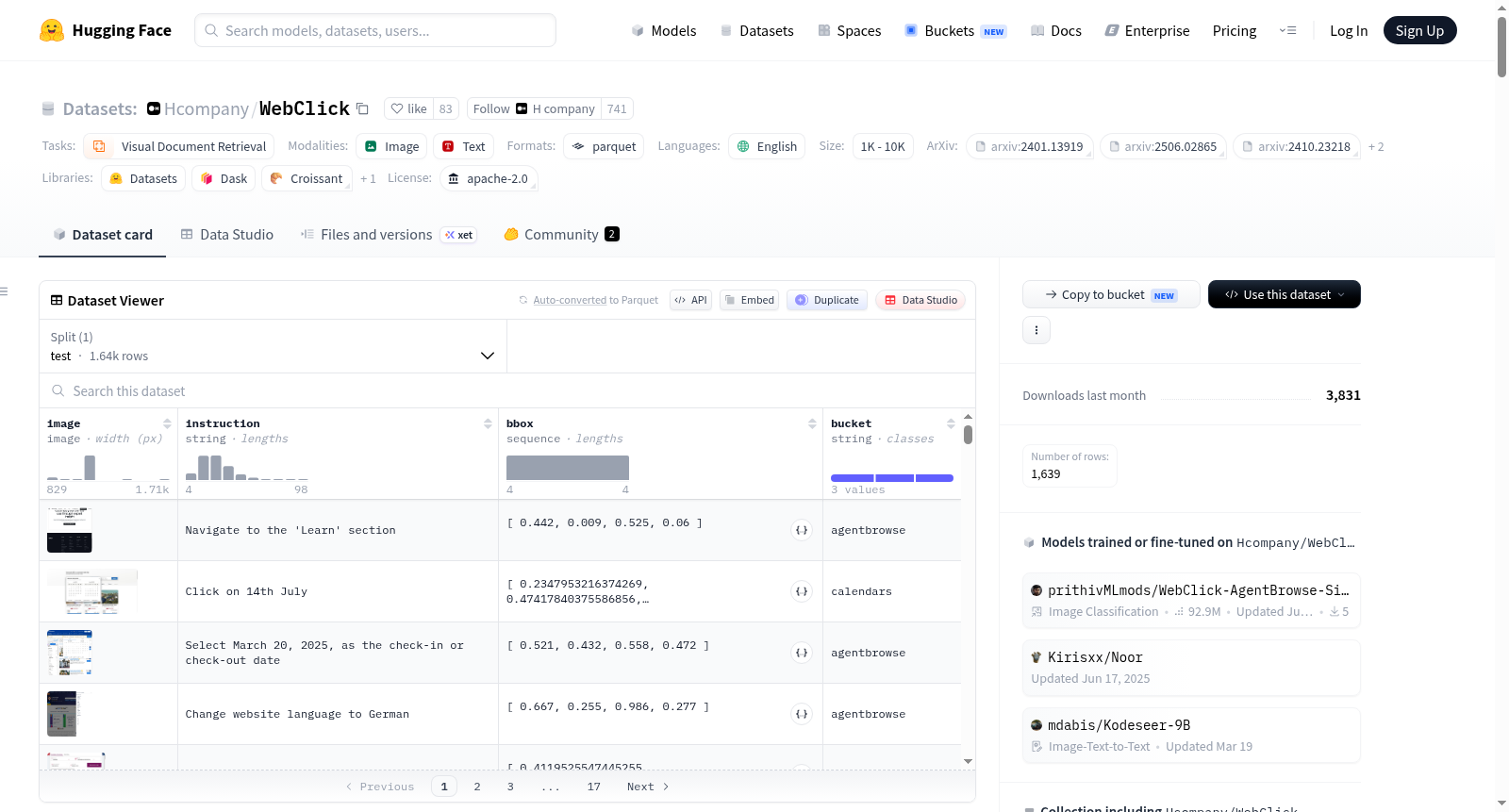The width and height of the screenshot is (1509, 812).
Task: Click Copy to bucket
Action: (1111, 294)
